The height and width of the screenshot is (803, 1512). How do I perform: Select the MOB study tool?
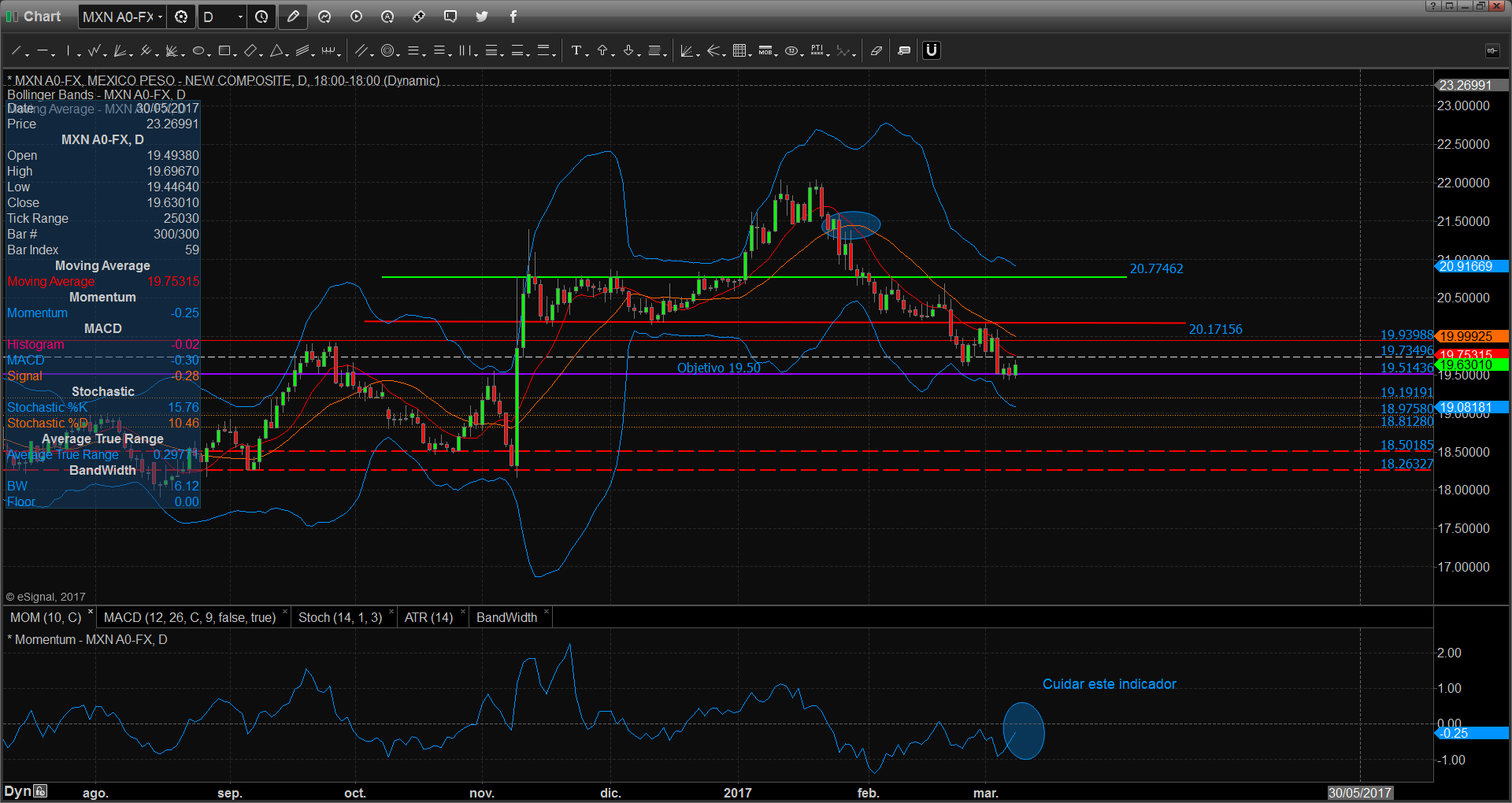click(765, 51)
